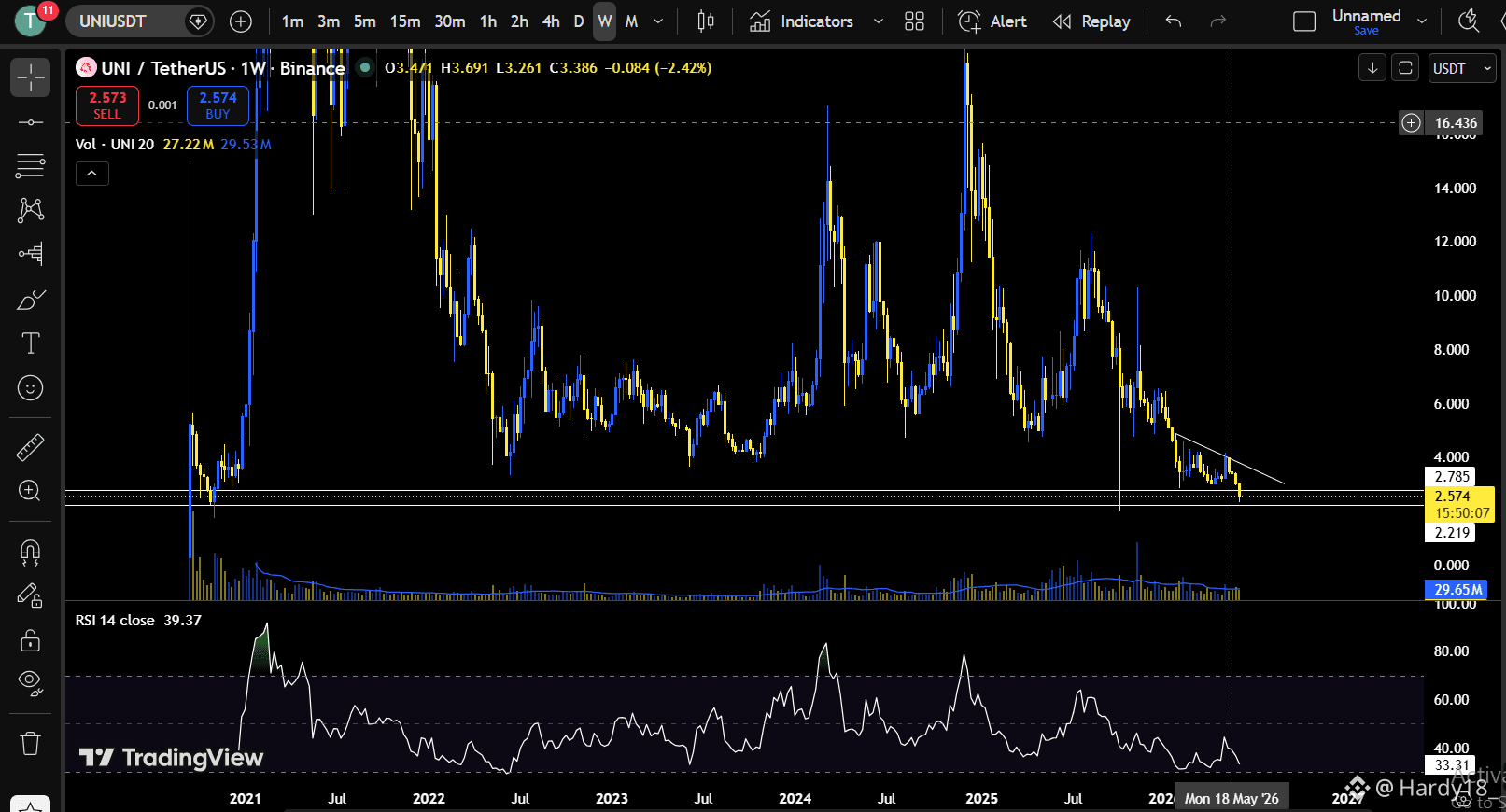Open the USDT currency dropdown
Viewport: 1506px width, 812px height.
1462,68
